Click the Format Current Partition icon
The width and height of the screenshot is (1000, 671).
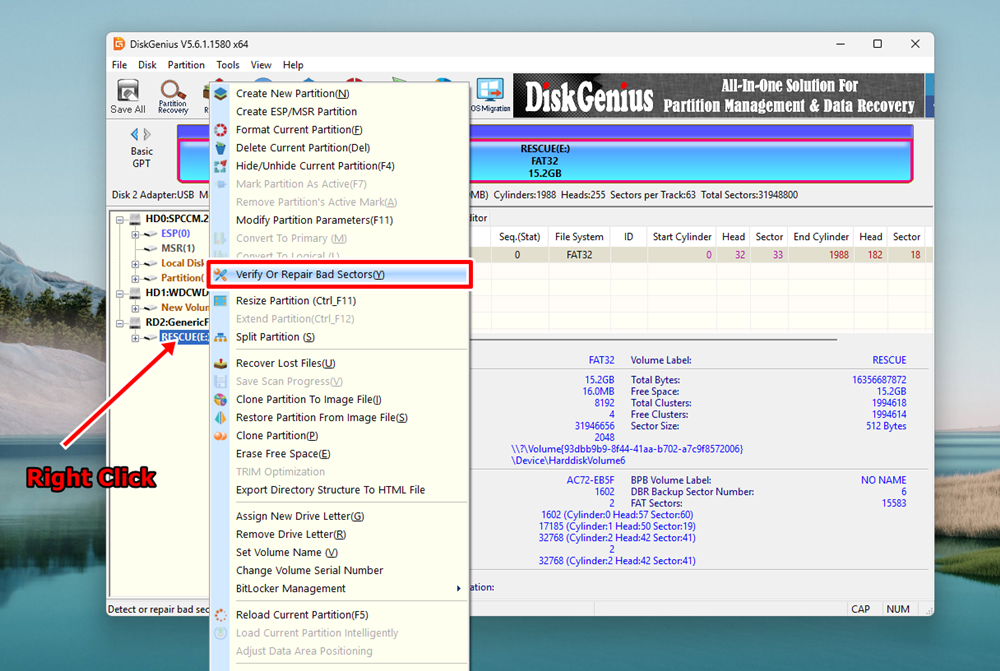click(221, 129)
